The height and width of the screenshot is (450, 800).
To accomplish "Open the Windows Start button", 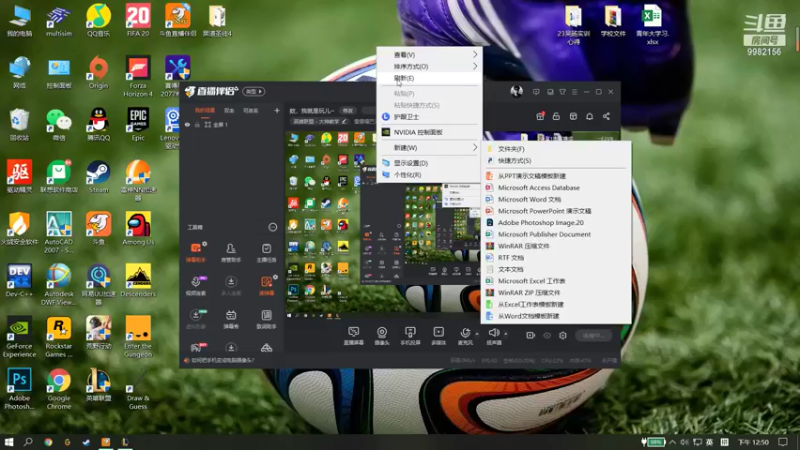I will (x=9, y=442).
